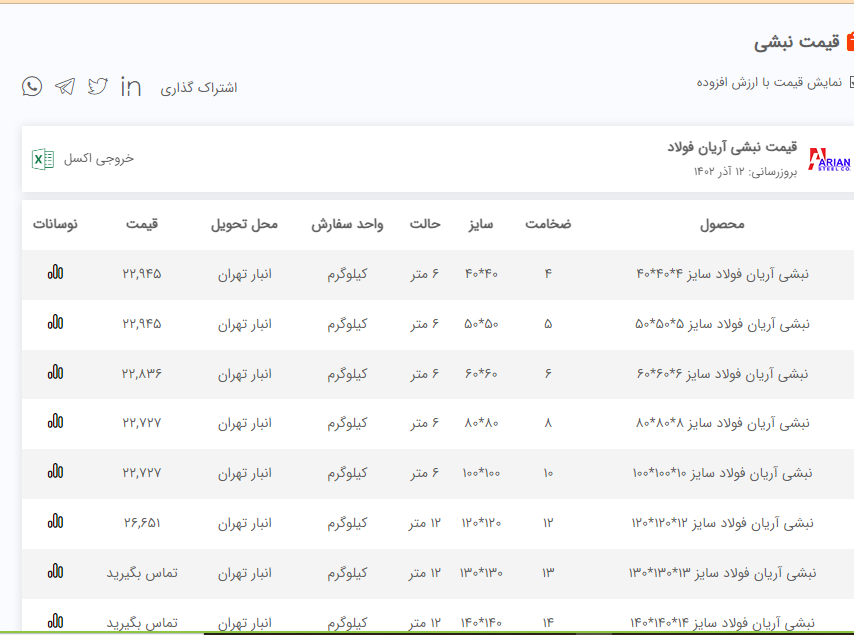Click the محصول column header
Image resolution: width=854 pixels, height=635 pixels.
coord(722,224)
